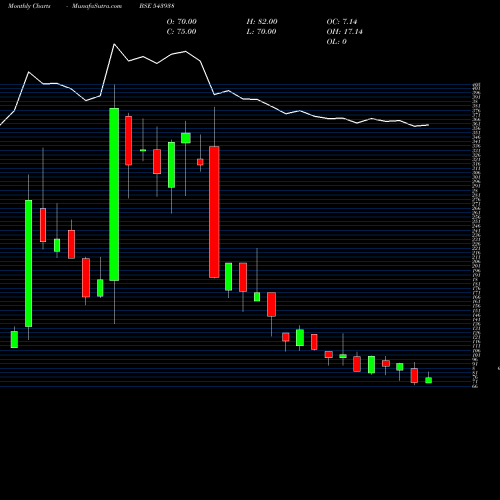Click the last green candle on the right
The width and height of the screenshot is (500, 500).
pyautogui.click(x=428, y=380)
